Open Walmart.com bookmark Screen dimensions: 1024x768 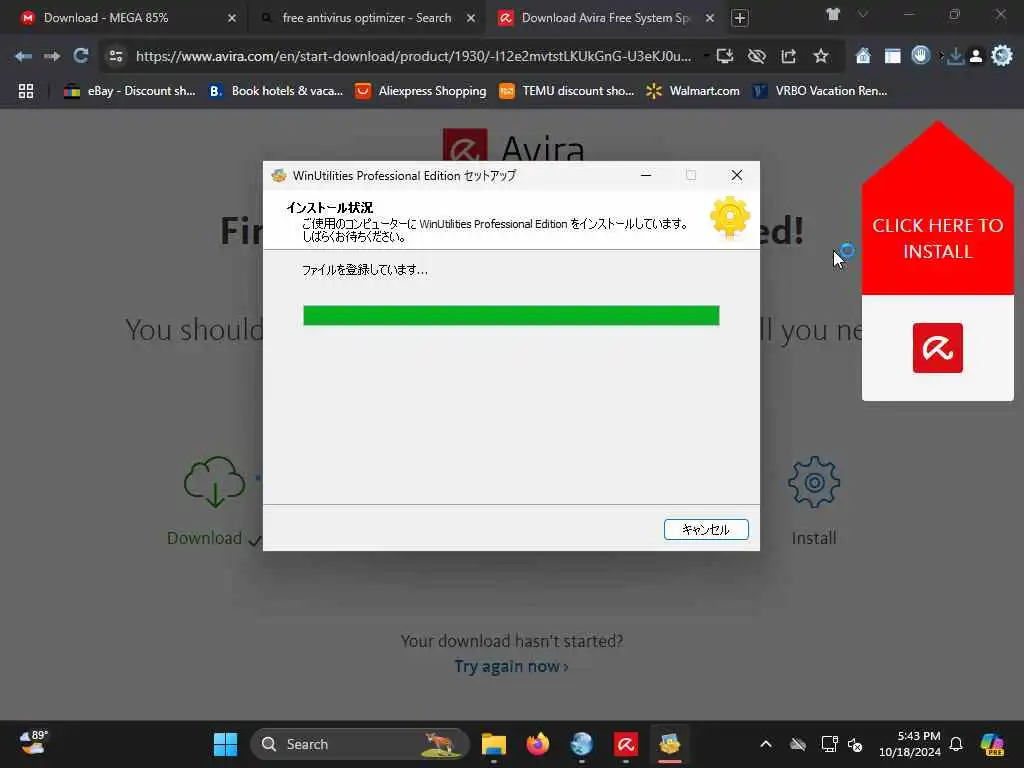(x=693, y=91)
